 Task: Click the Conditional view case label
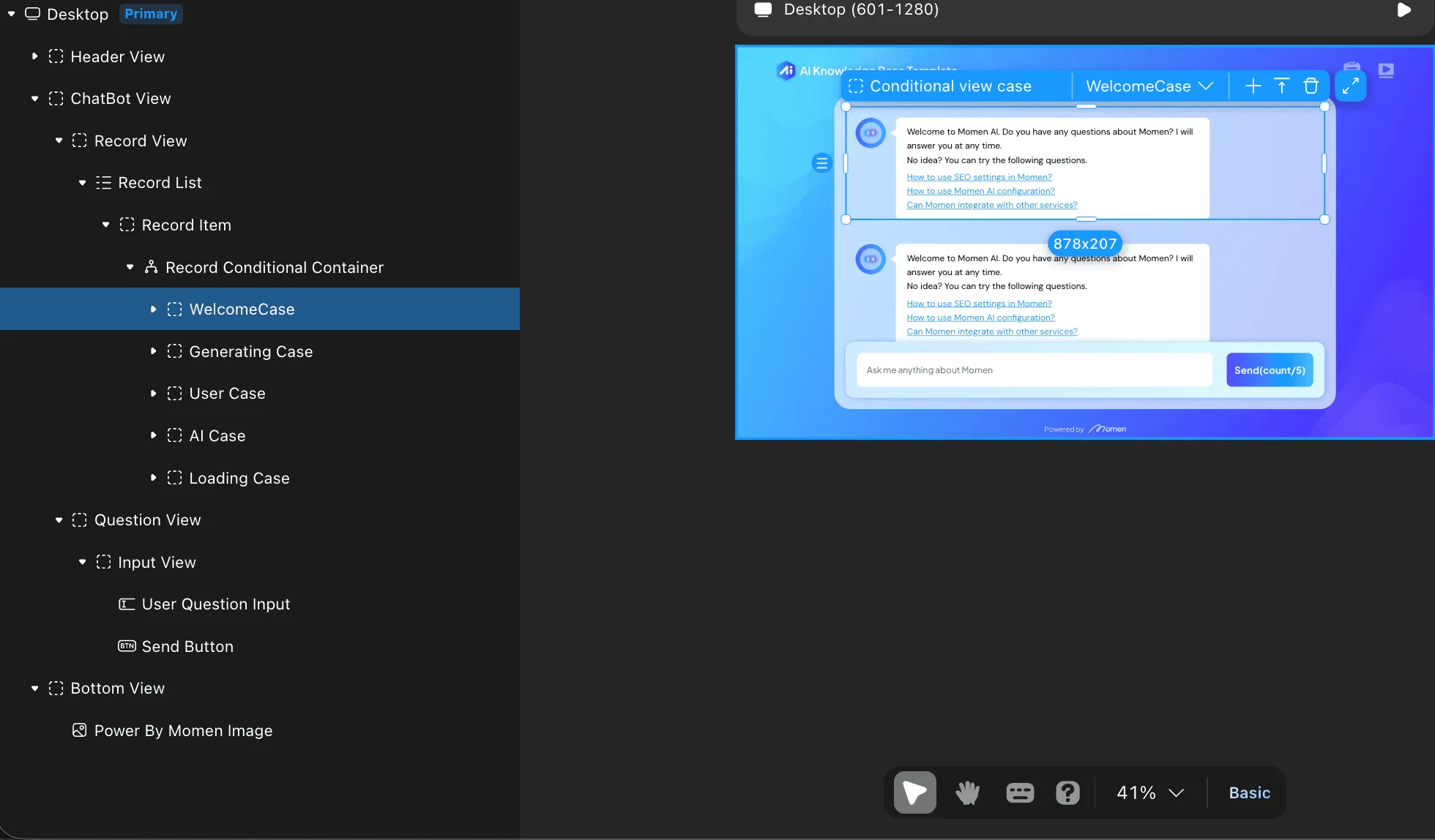[x=950, y=86]
